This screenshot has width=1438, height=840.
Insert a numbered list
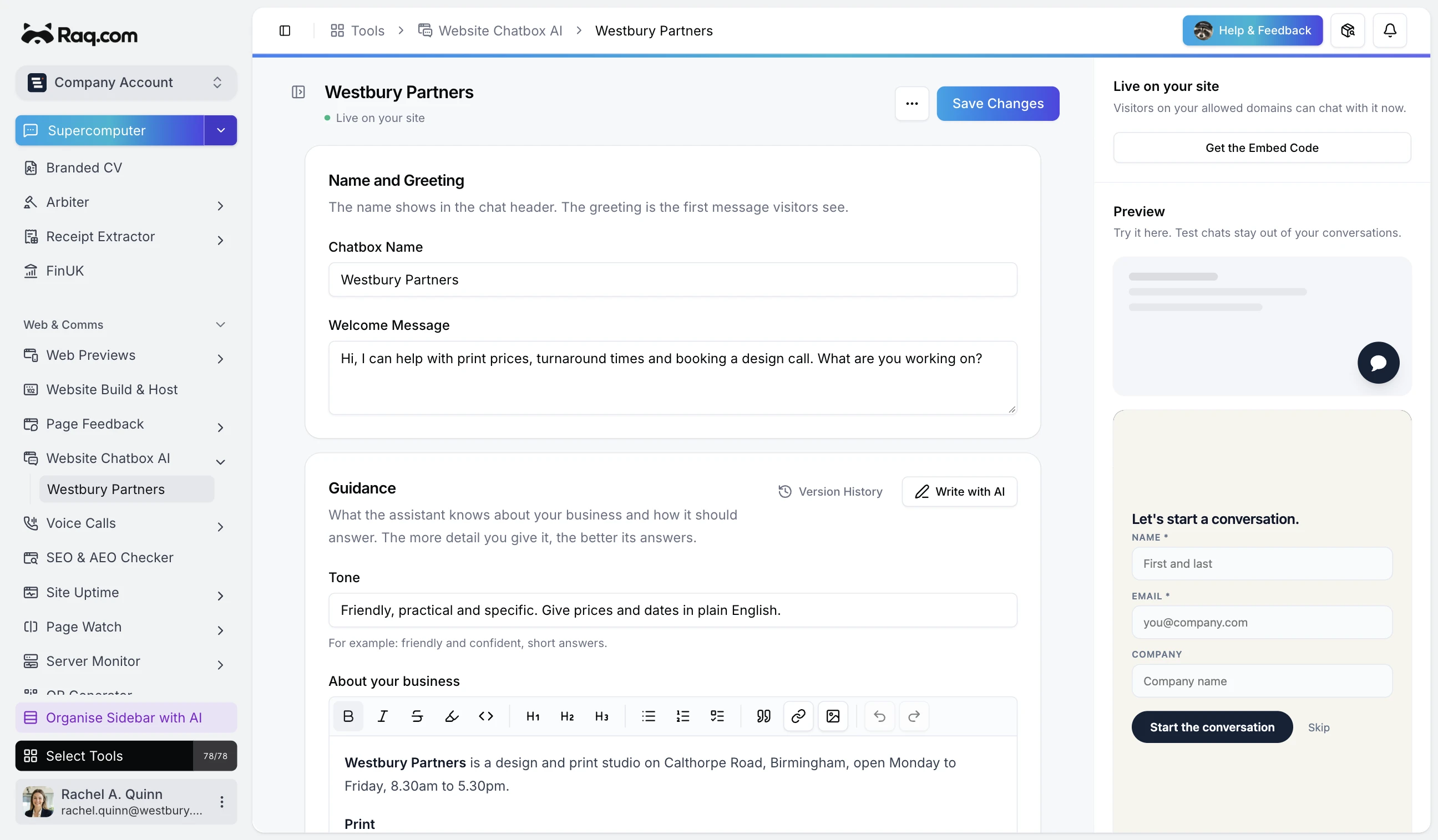click(x=683, y=716)
